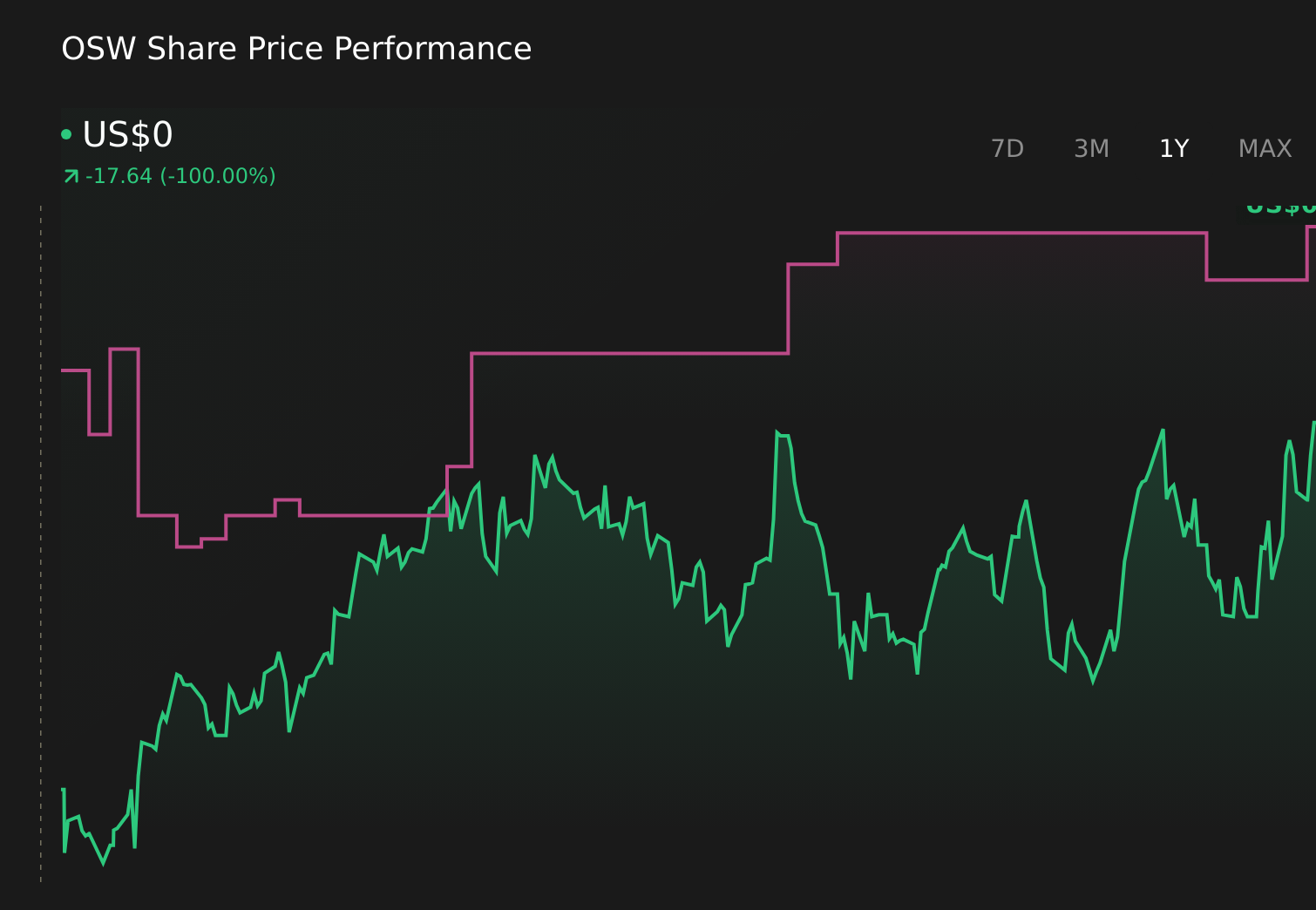This screenshot has width=1316, height=910.
Task: Click the pink line's highest plateau
Action: (1020, 232)
